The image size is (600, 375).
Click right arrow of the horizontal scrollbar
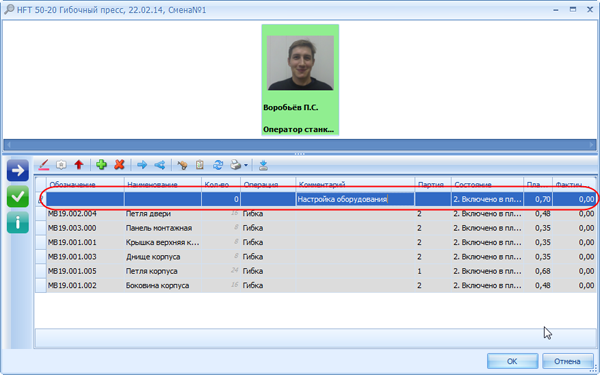point(592,145)
